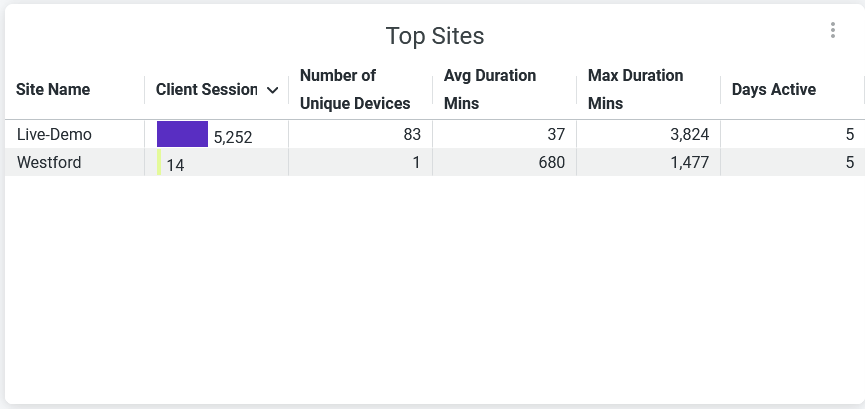This screenshot has height=409, width=865.
Task: Click Westford's 14 client sessions value
Action: tap(175, 165)
